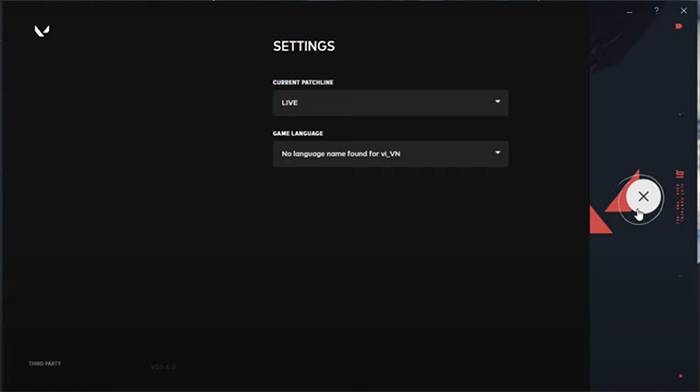This screenshot has width=700, height=392.
Task: Close settings with the round X button
Action: (643, 196)
